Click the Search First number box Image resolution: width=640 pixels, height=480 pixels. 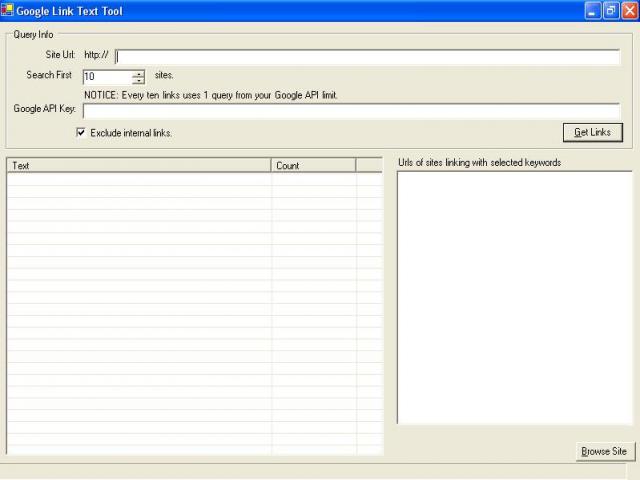[x=108, y=77]
